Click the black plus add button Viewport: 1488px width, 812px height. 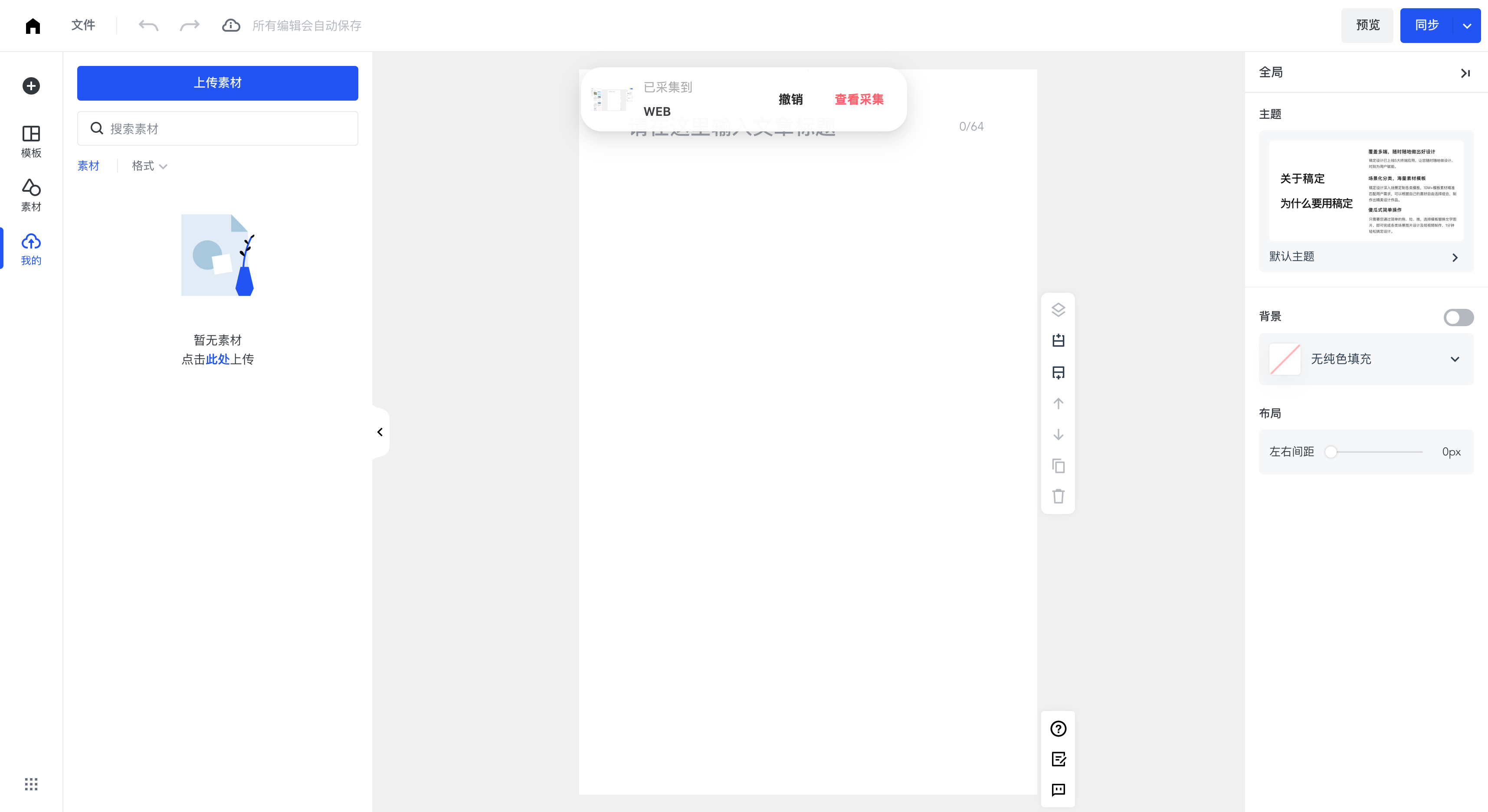click(31, 86)
